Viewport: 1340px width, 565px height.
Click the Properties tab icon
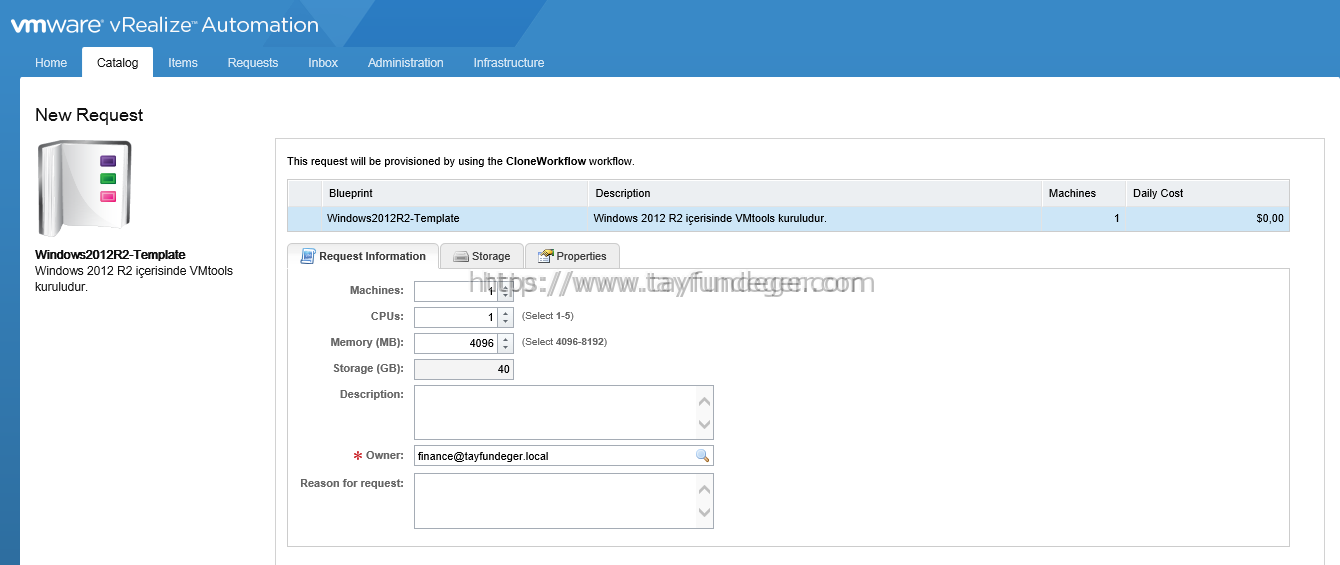click(x=545, y=256)
